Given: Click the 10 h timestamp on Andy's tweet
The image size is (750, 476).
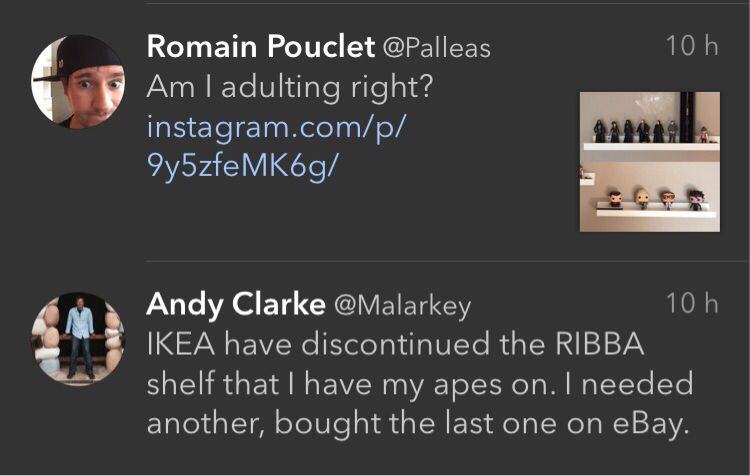Looking at the screenshot, I should 692,303.
